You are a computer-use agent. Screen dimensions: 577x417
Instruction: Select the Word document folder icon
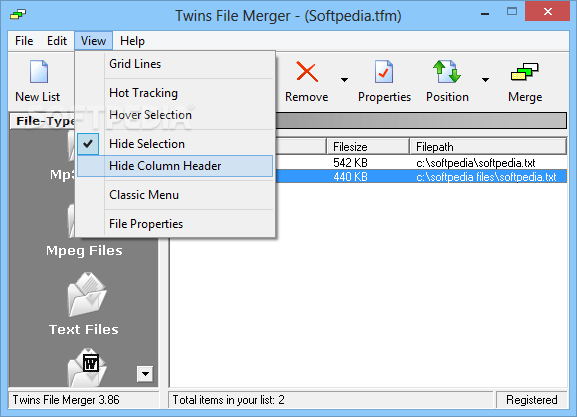(x=87, y=367)
